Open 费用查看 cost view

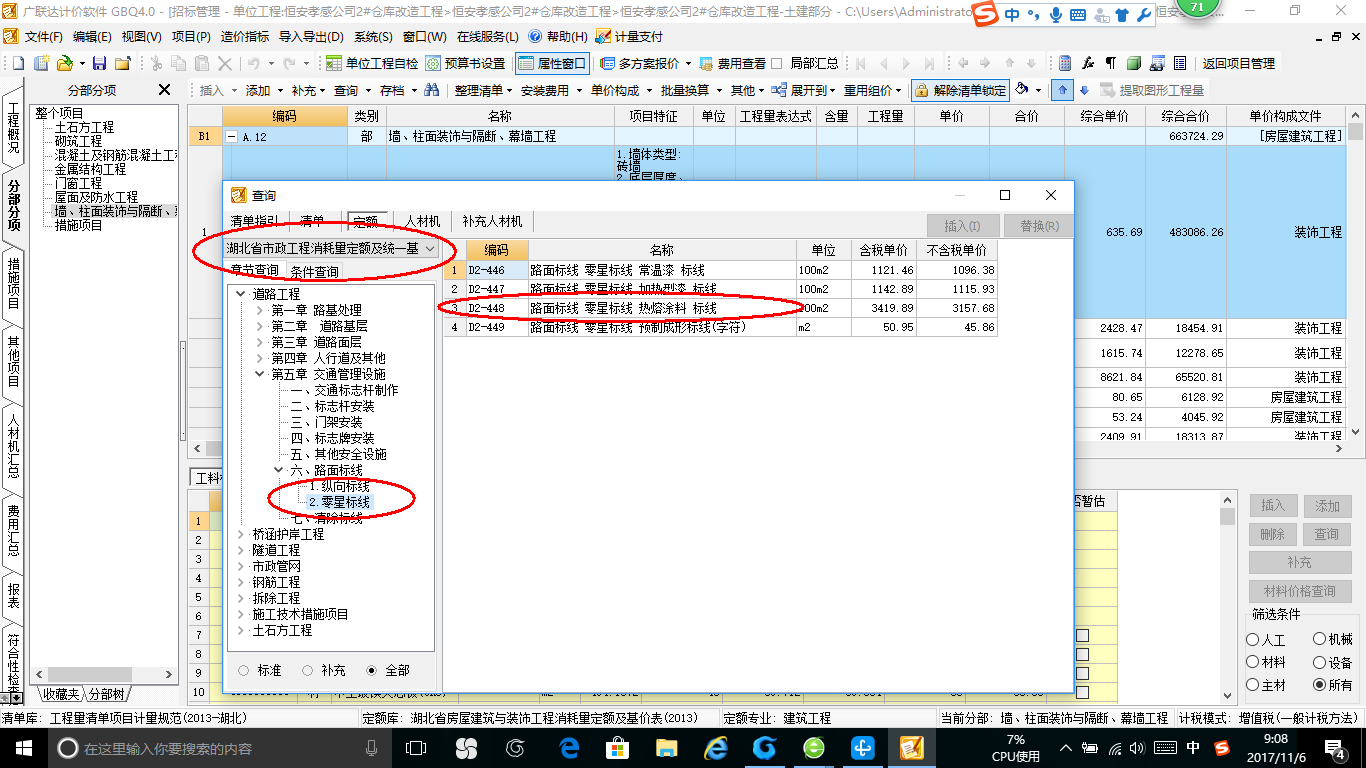click(733, 63)
